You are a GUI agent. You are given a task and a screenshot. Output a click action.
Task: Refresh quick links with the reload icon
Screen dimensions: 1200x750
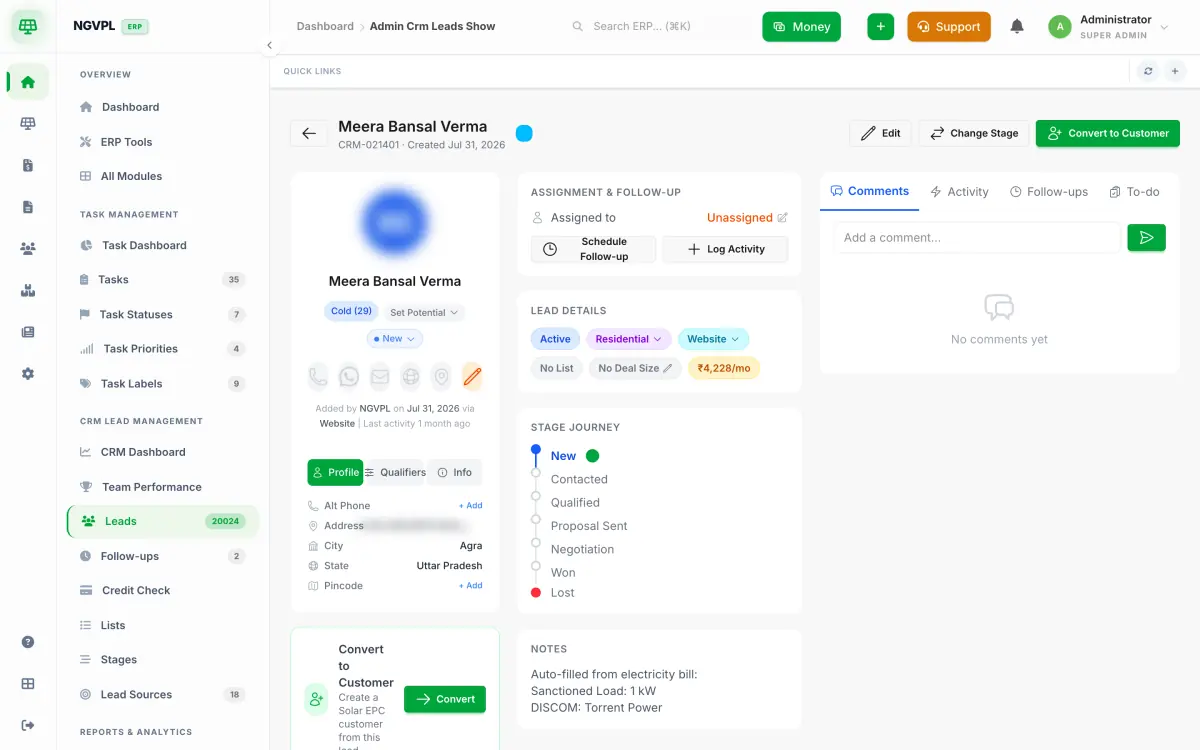tap(1148, 71)
